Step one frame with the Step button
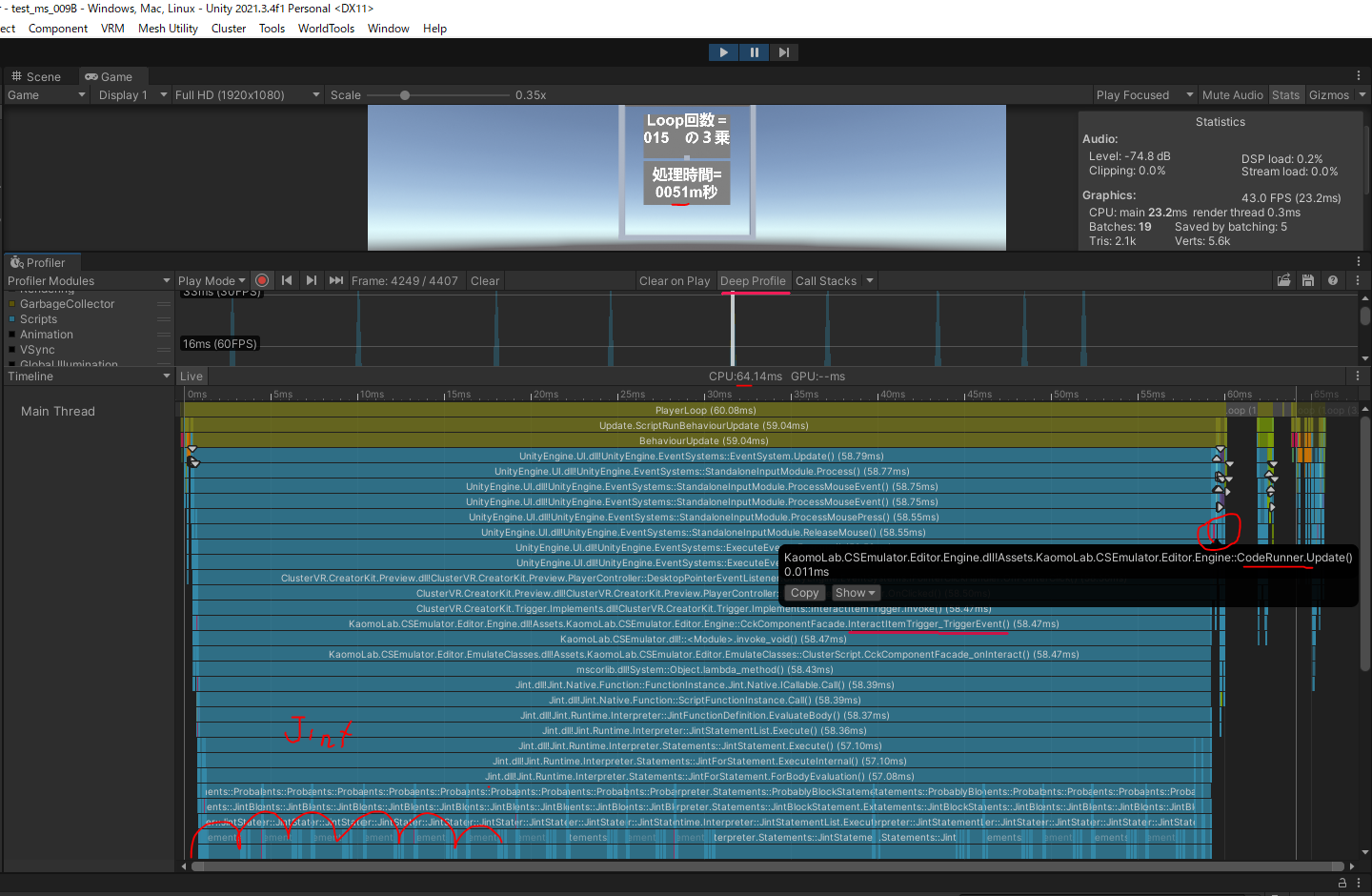 783,52
